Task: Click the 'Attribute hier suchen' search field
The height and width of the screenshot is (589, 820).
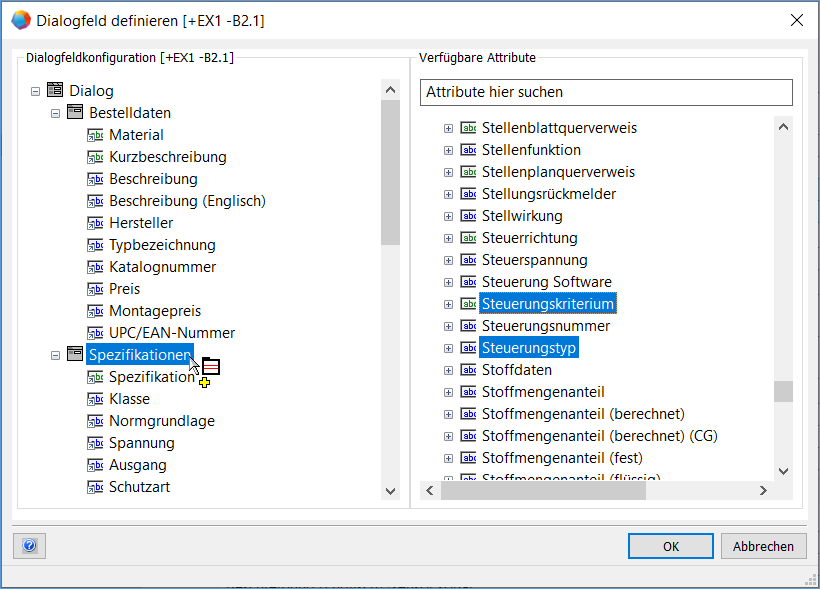Action: [x=606, y=92]
